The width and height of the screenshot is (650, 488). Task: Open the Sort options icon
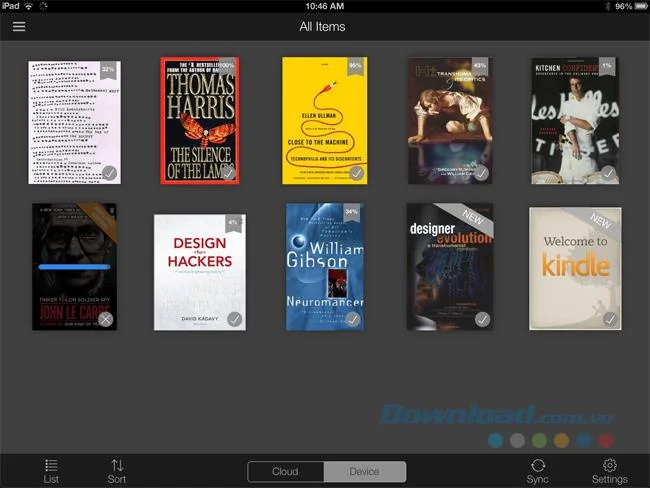[117, 465]
